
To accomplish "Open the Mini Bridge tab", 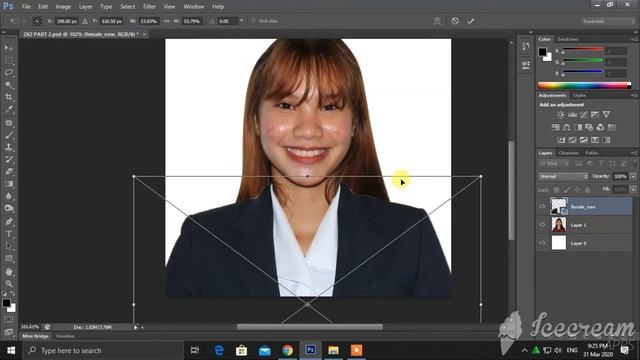I will 36,336.
